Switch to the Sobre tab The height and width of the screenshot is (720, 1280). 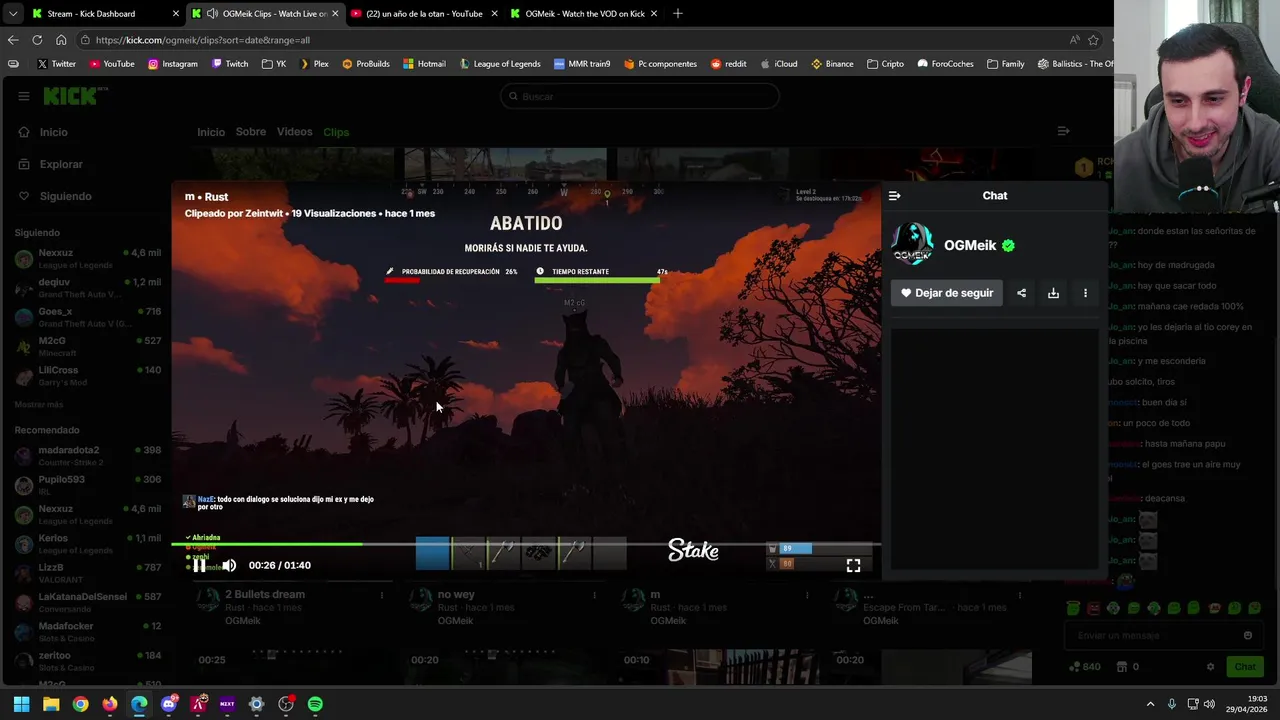[251, 132]
